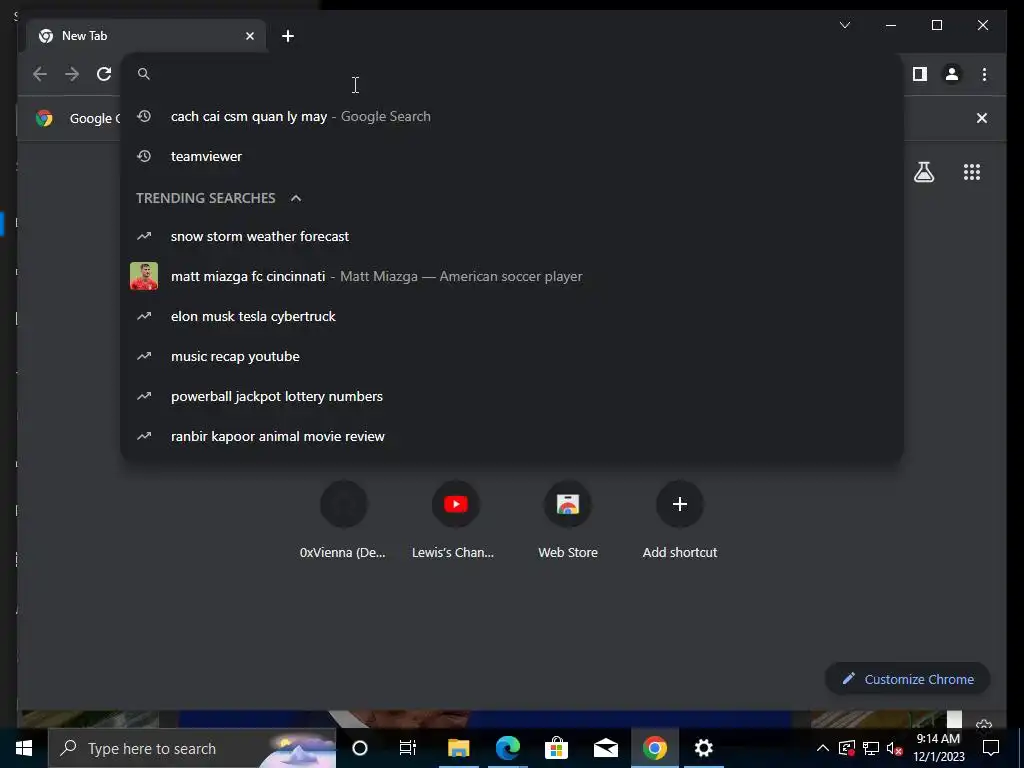Open the Web Store shortcut
1024x768 pixels.
coord(568,520)
